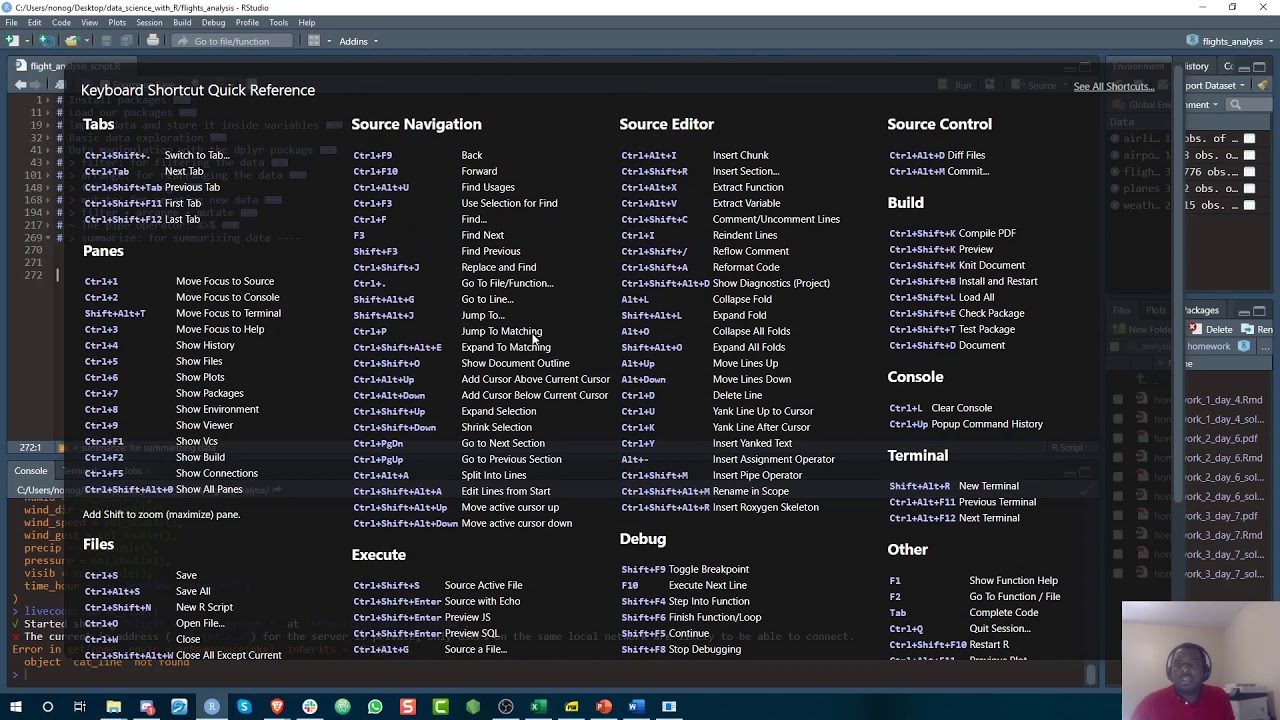
Task: Switch to the History tab
Action: pyautogui.click(x=1197, y=67)
